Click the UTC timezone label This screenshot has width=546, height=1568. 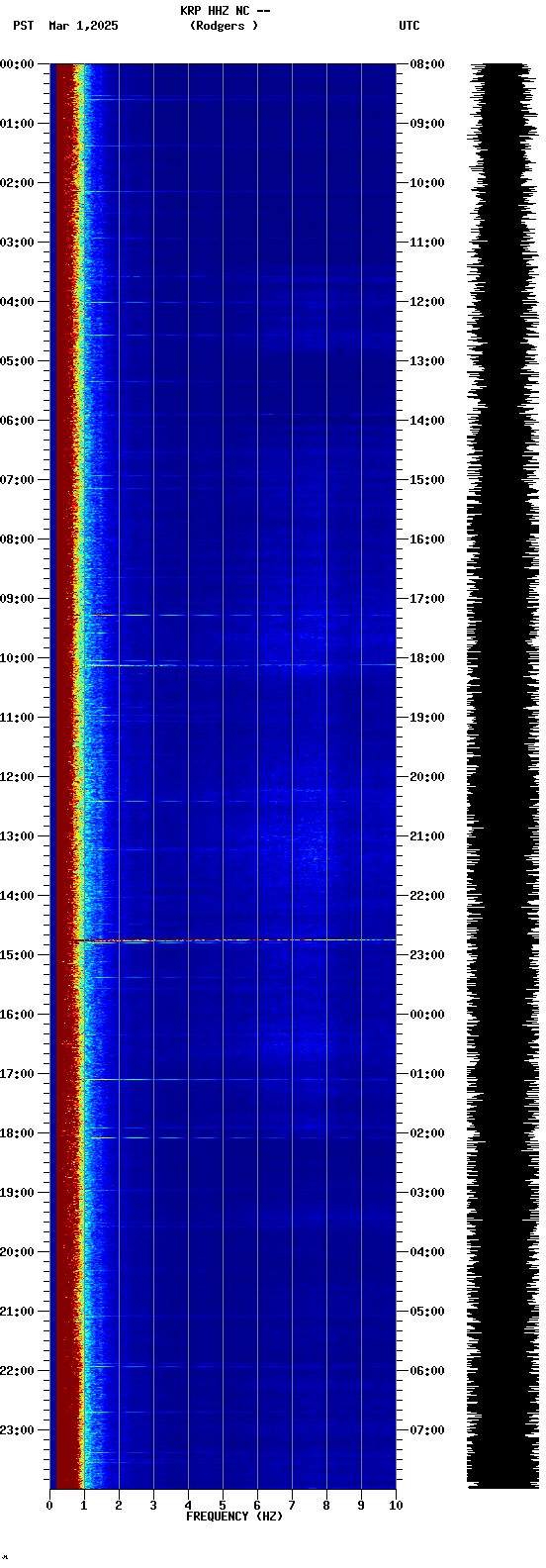pyautogui.click(x=409, y=26)
